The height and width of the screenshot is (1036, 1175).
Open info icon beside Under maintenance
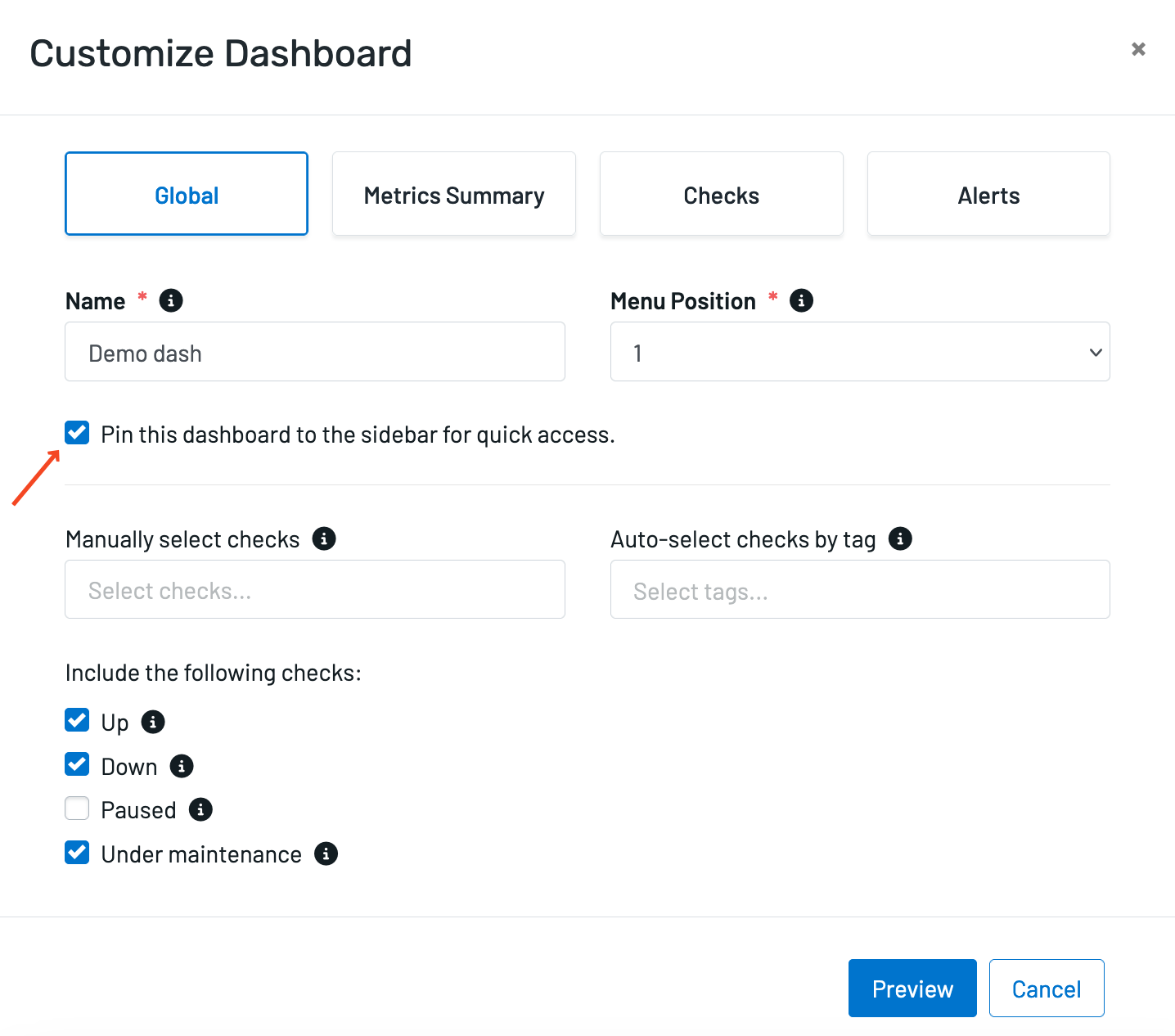[x=326, y=854]
